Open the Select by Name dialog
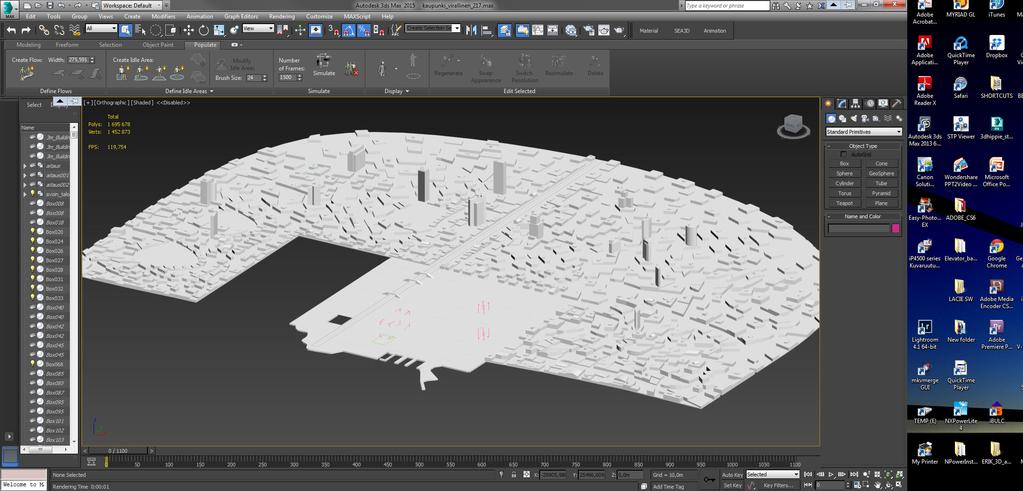Image resolution: width=1023 pixels, height=491 pixels. (x=140, y=30)
